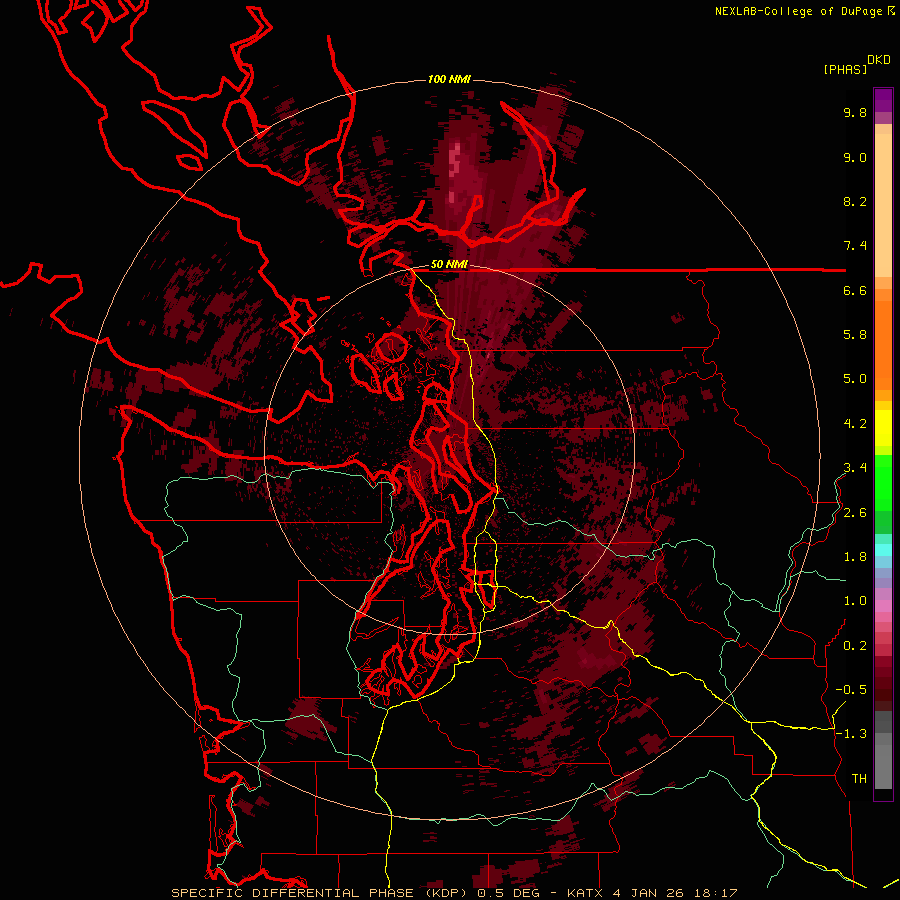Viewport: 900px width, 900px height.
Task: Select the 5.0 value on color scale
Action: (x=855, y=379)
